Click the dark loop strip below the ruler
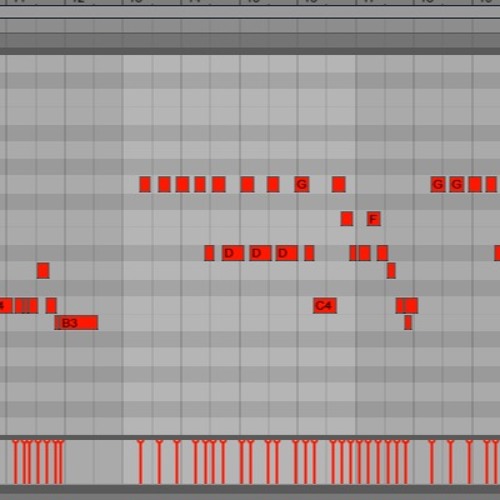This screenshot has height=500, width=500. click(x=250, y=40)
